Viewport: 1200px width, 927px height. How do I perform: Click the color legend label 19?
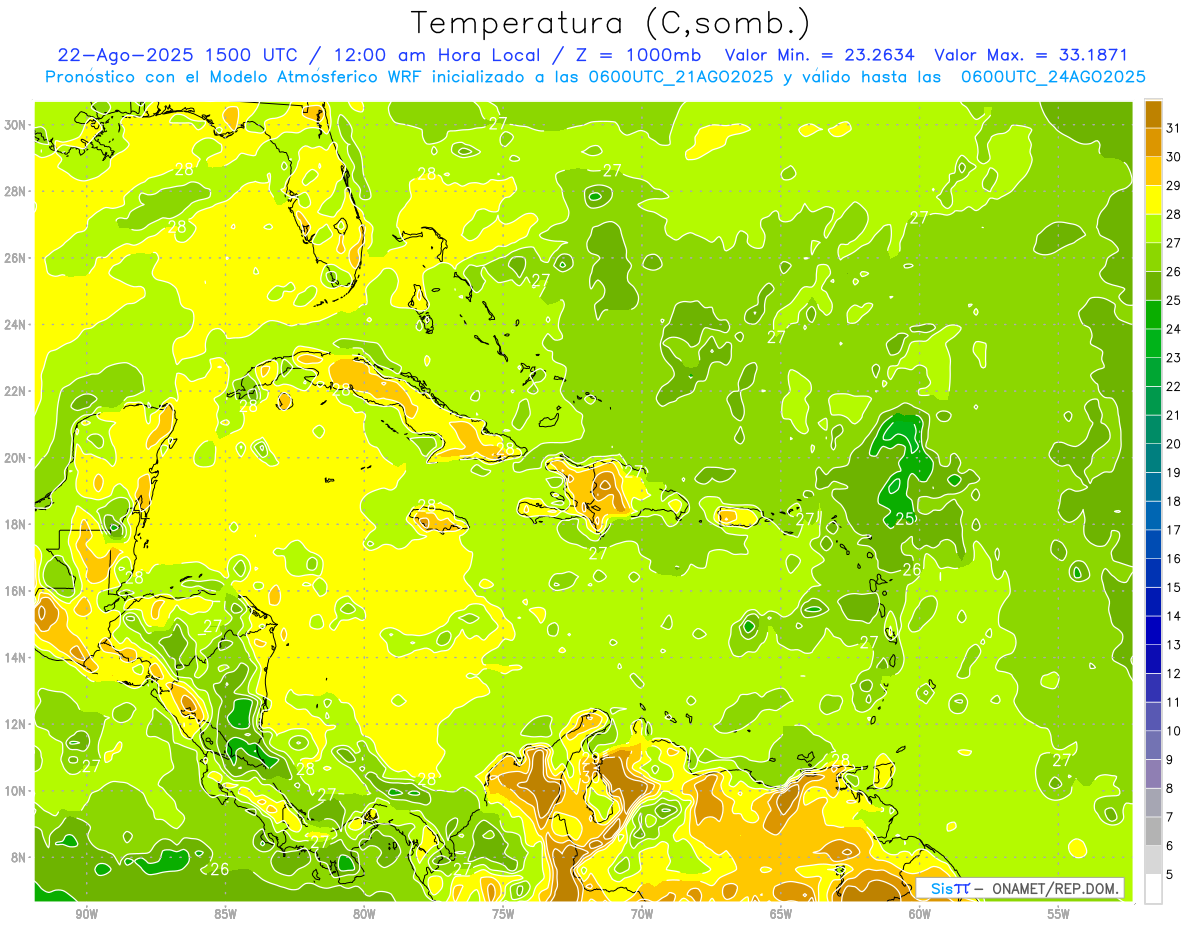click(1173, 472)
